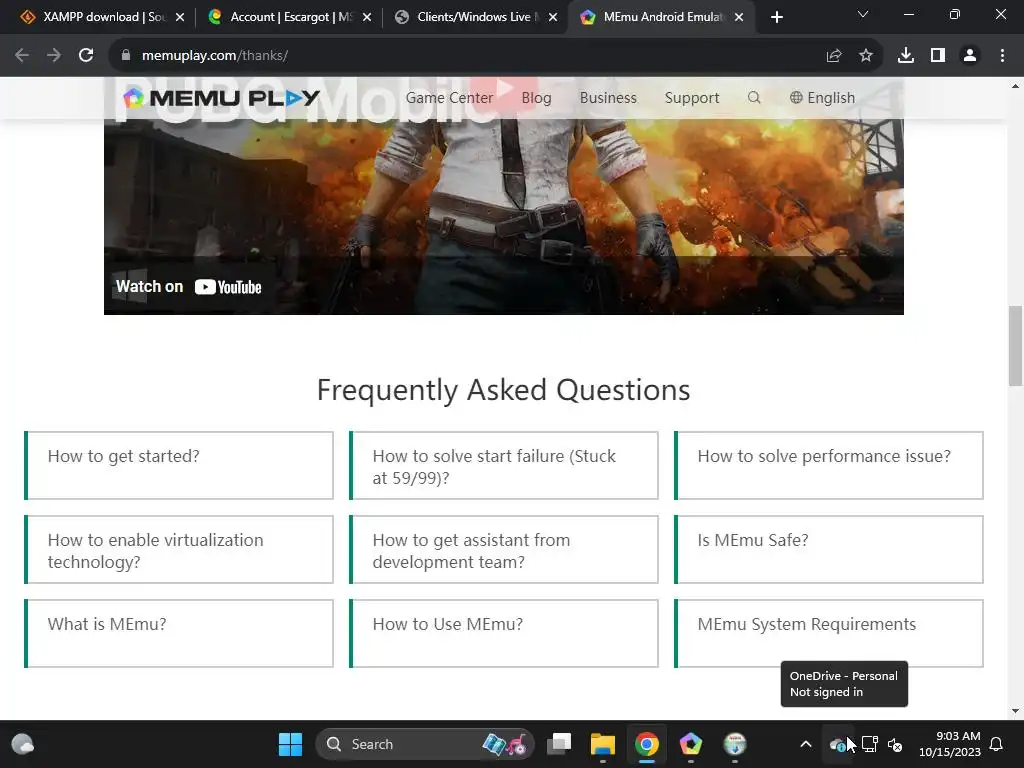Reload the memuplay page
This screenshot has height=768, width=1024.
tap(86, 56)
